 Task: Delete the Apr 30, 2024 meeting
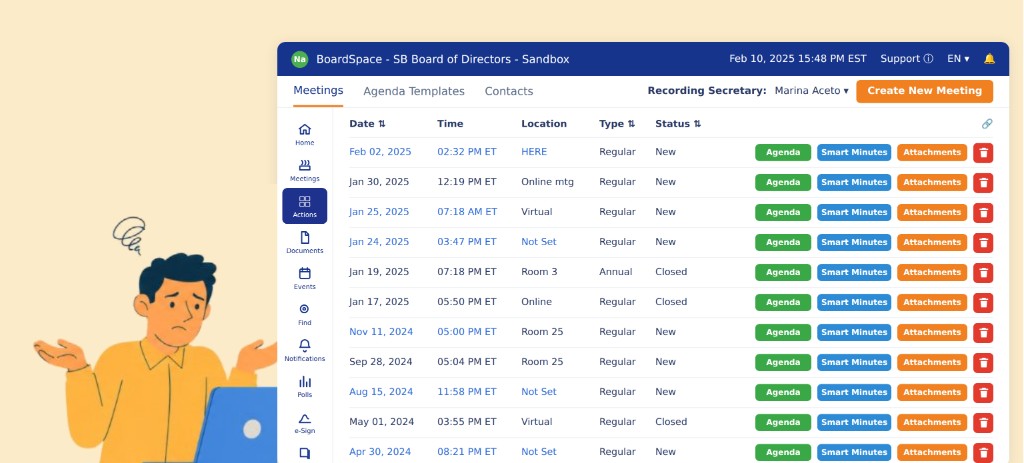coord(983,453)
